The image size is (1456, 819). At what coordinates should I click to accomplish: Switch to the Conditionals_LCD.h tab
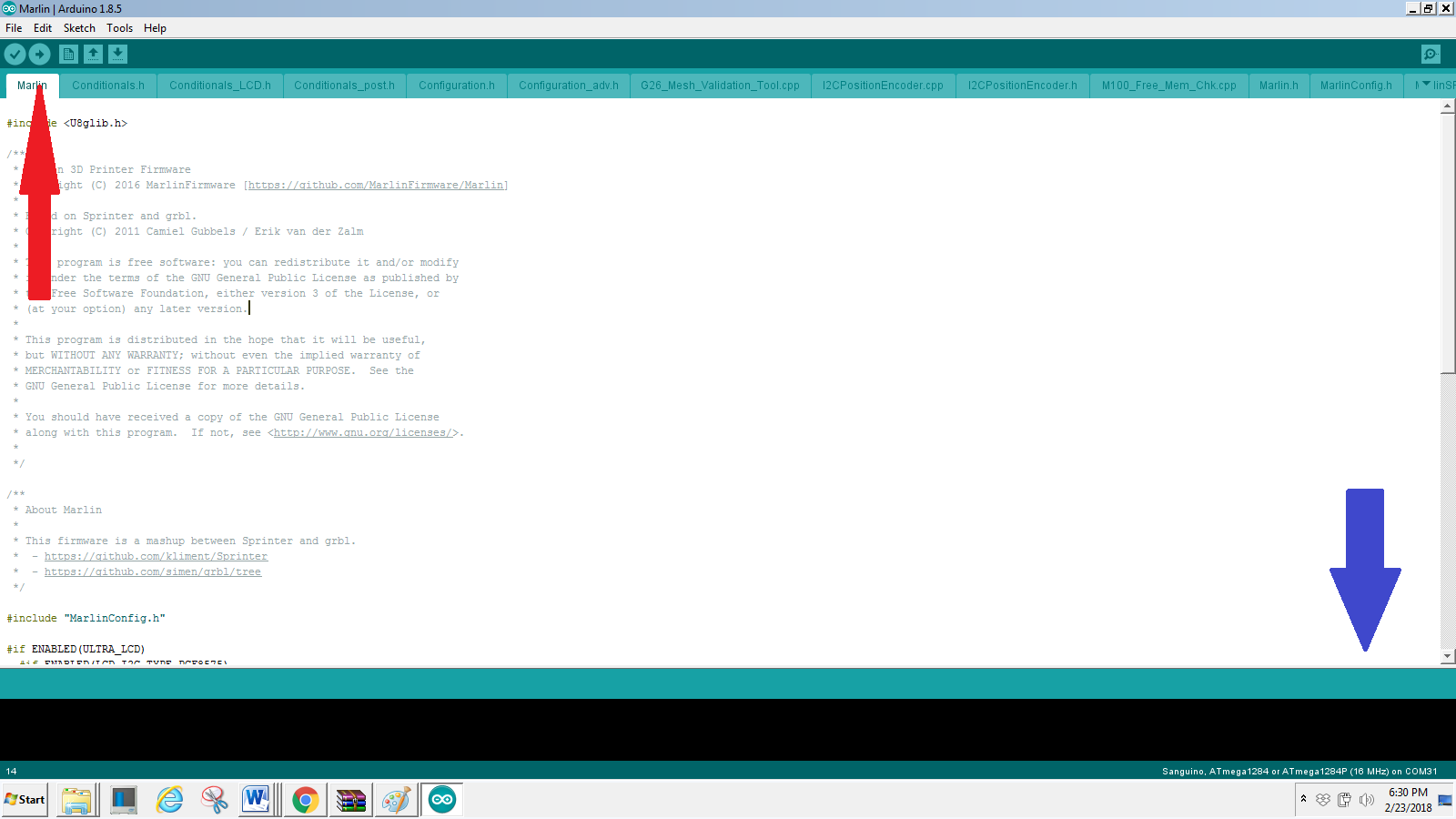tap(220, 86)
